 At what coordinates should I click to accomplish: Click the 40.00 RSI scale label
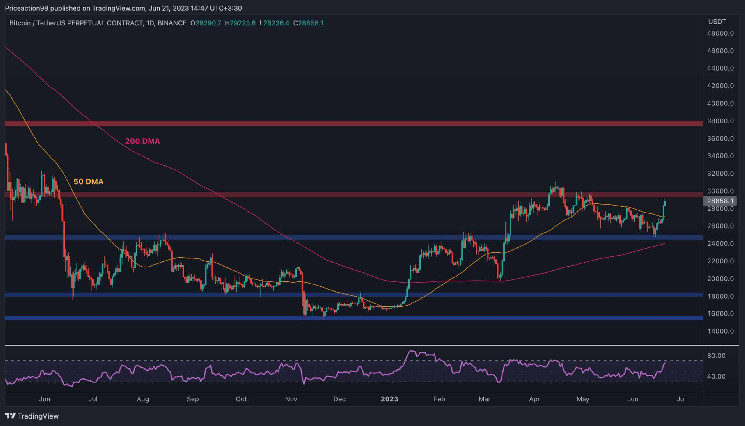[717, 377]
